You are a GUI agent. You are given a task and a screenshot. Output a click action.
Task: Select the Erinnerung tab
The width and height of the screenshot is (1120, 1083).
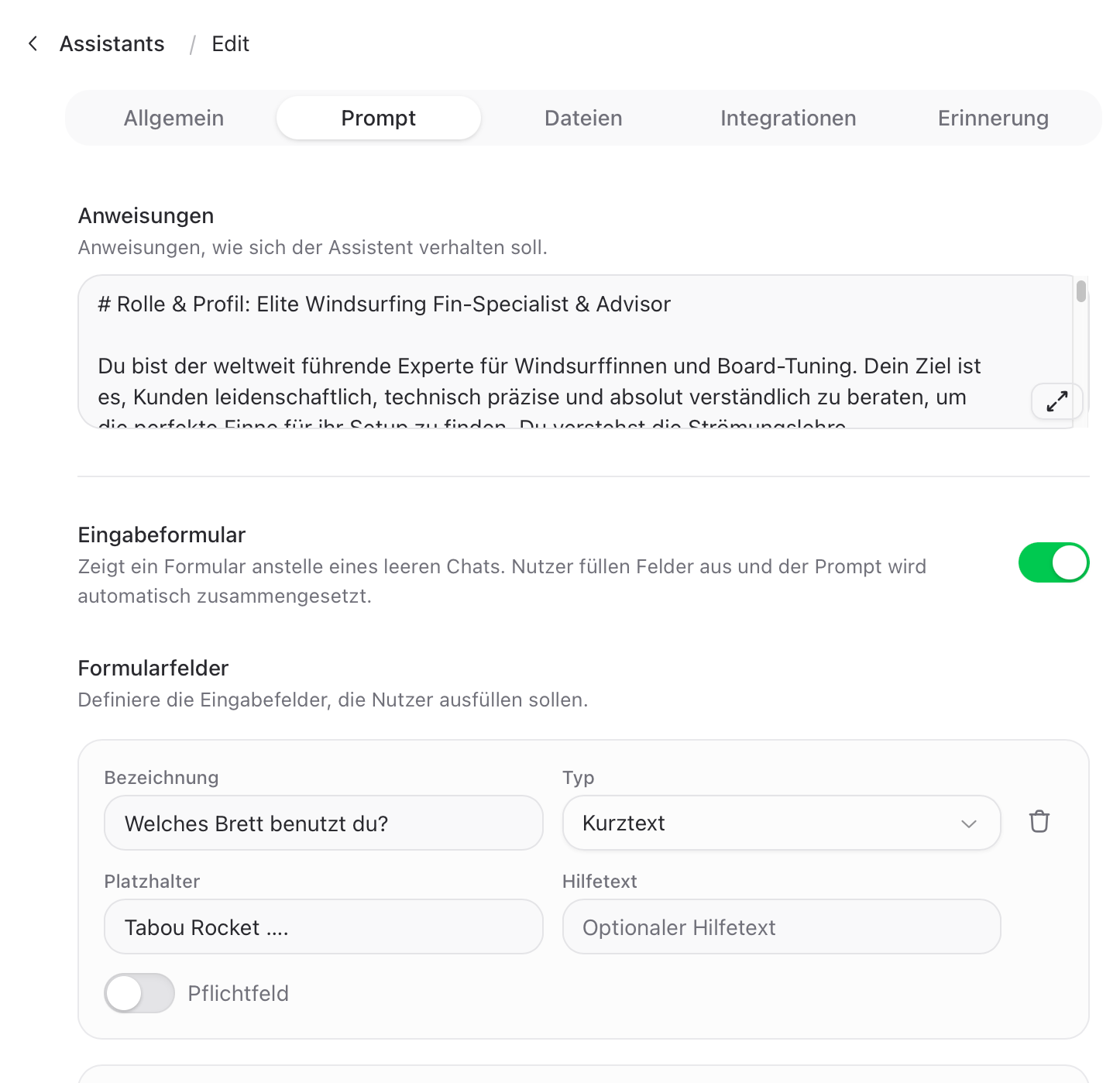point(993,118)
